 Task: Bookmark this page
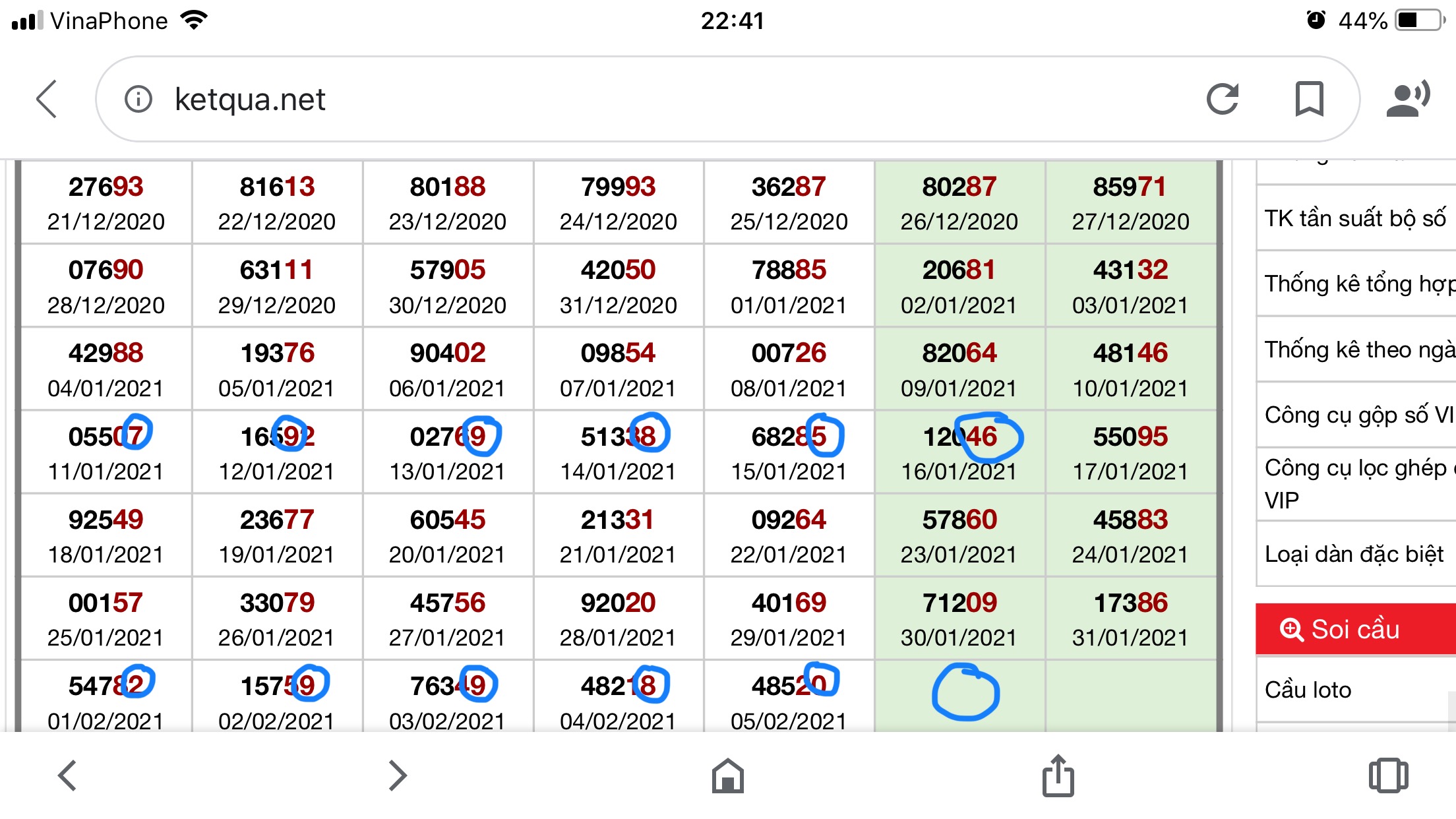point(1309,100)
